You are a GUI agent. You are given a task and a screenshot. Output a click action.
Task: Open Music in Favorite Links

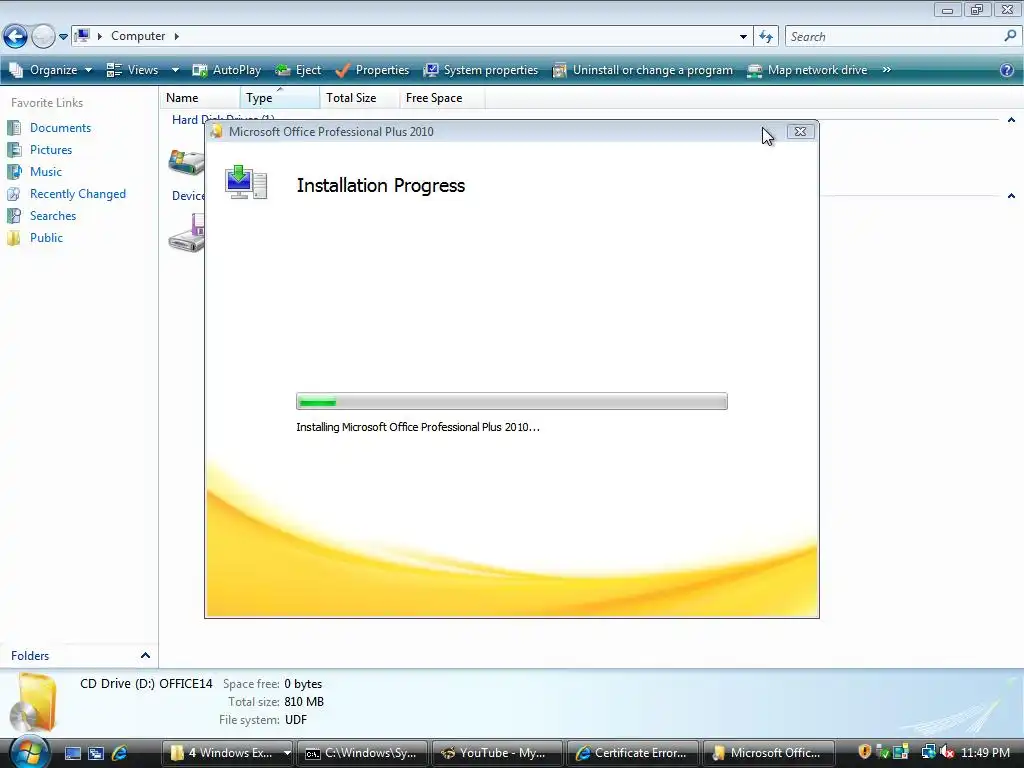point(46,172)
